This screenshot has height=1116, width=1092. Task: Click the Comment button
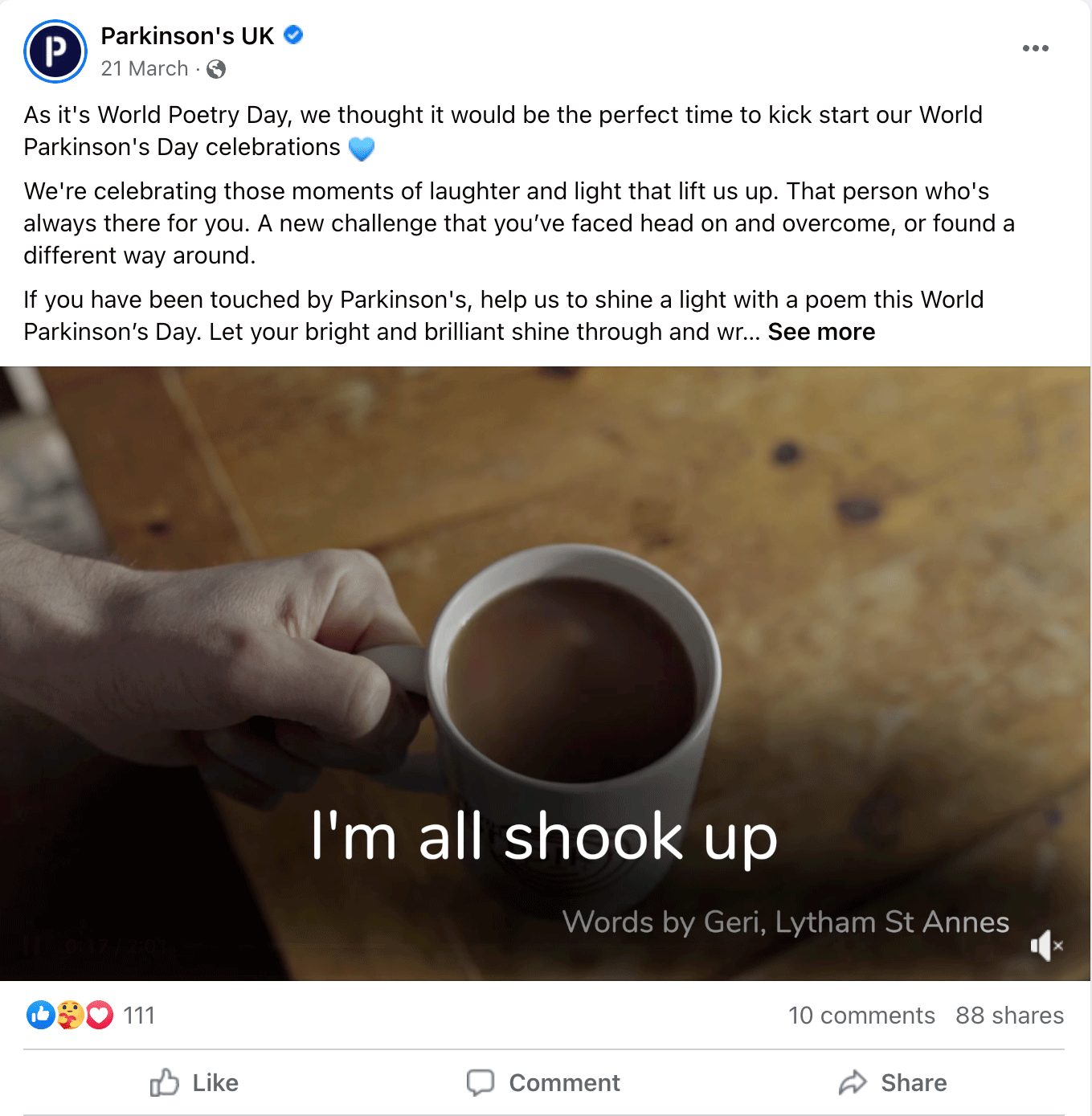tap(544, 1083)
